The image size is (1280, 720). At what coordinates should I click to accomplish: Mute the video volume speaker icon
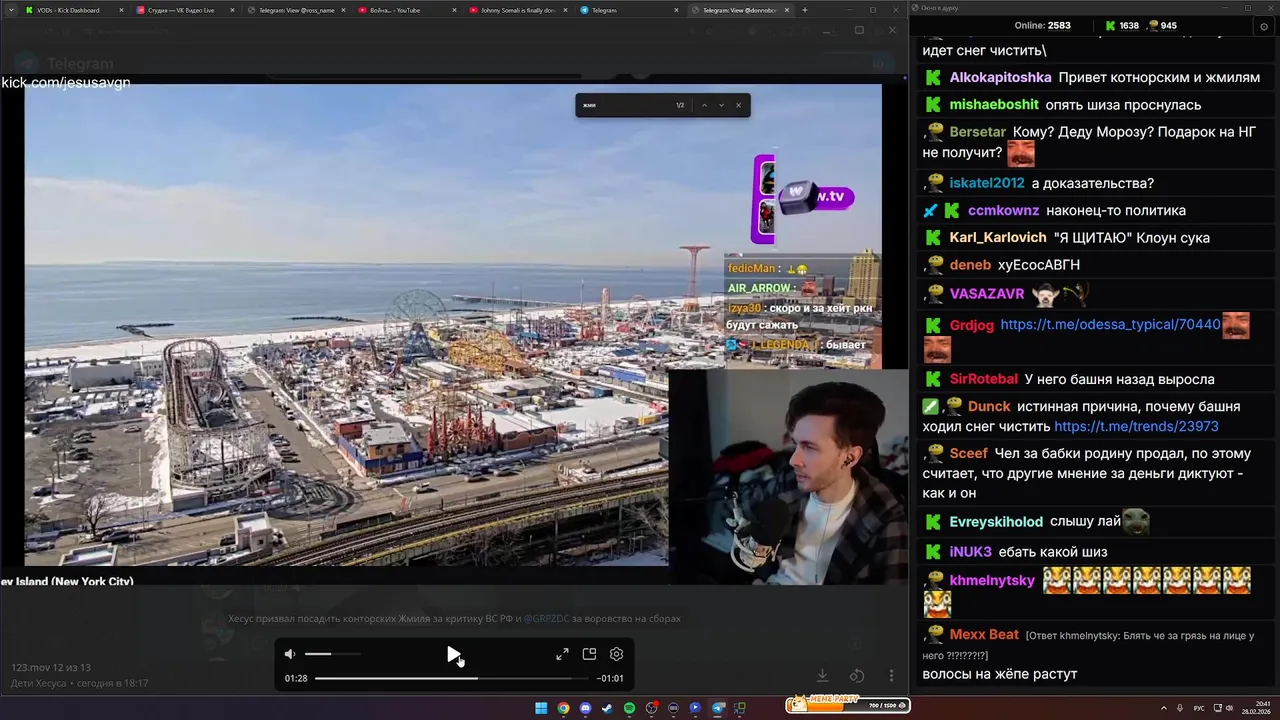tap(290, 654)
